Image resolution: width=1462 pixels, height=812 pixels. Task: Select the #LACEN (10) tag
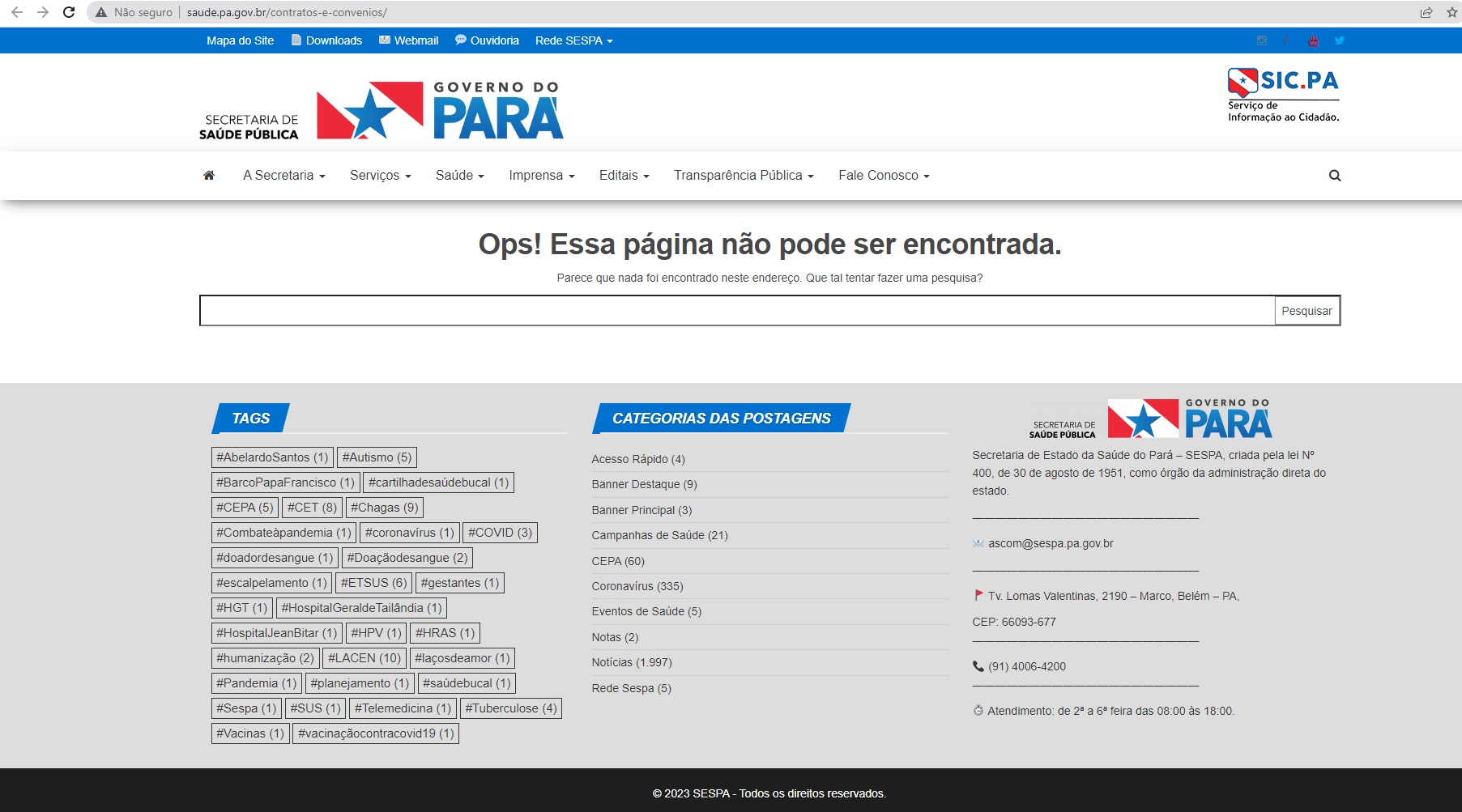pos(364,658)
